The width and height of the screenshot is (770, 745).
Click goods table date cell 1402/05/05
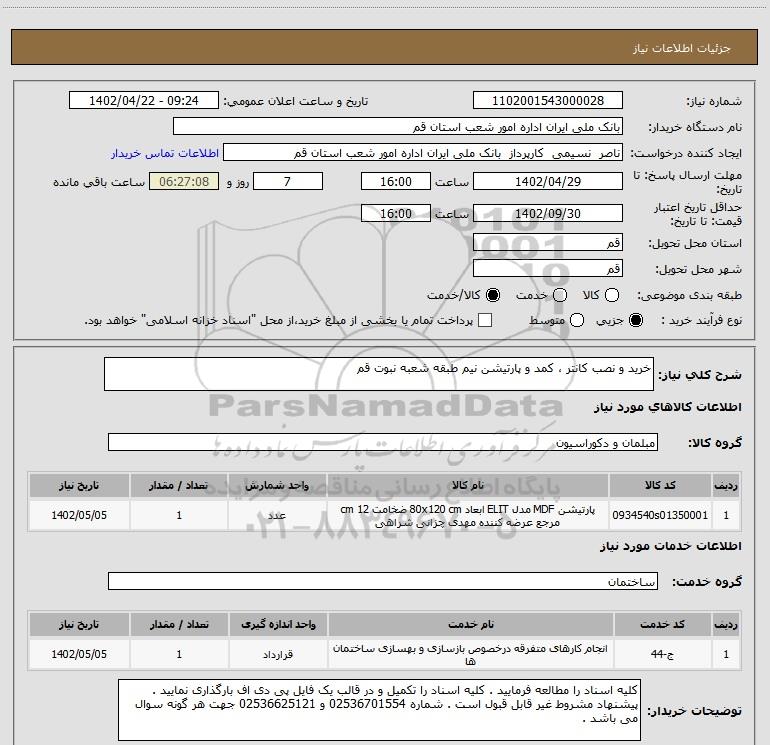(x=79, y=515)
